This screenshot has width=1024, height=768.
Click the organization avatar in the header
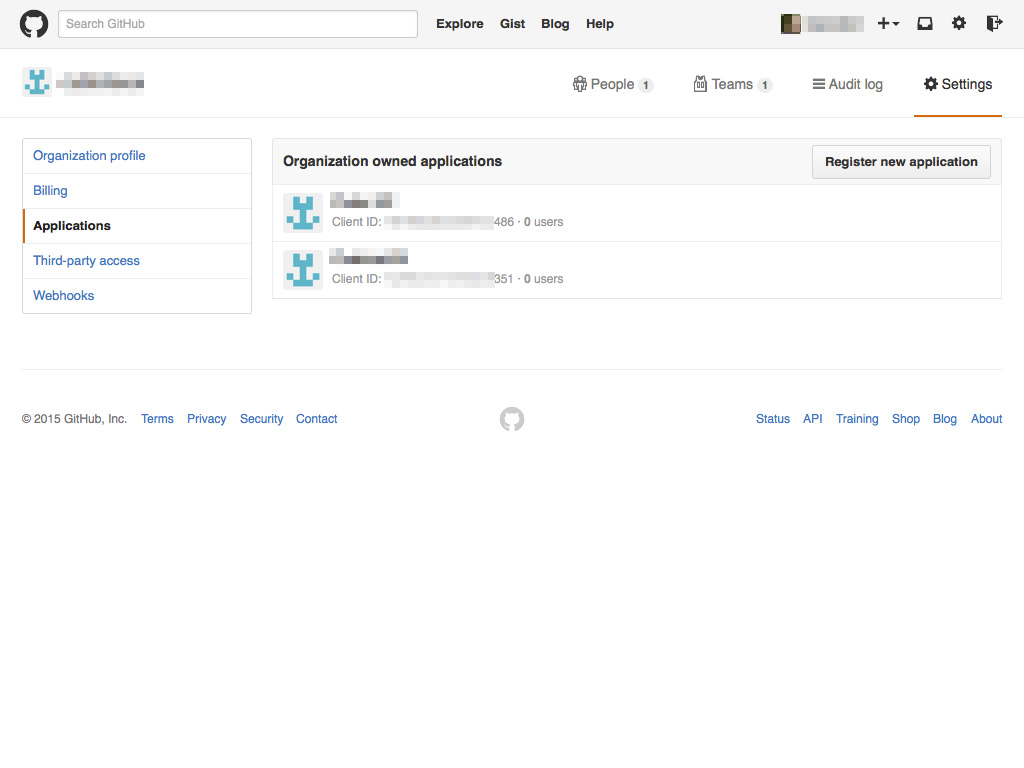click(37, 81)
